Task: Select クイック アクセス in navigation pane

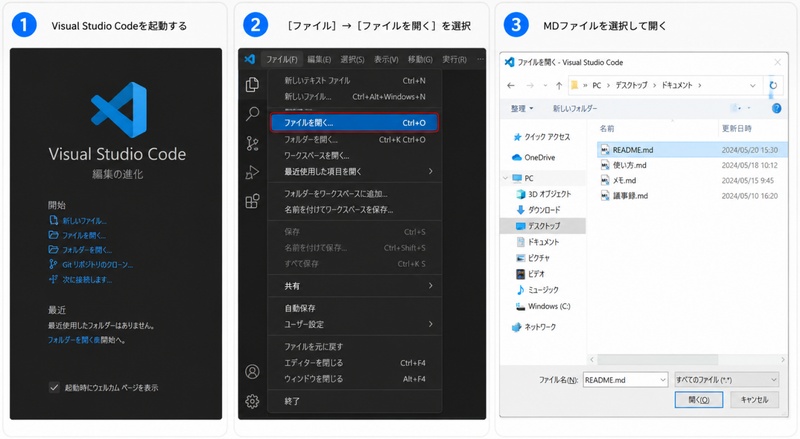Action: 541,137
